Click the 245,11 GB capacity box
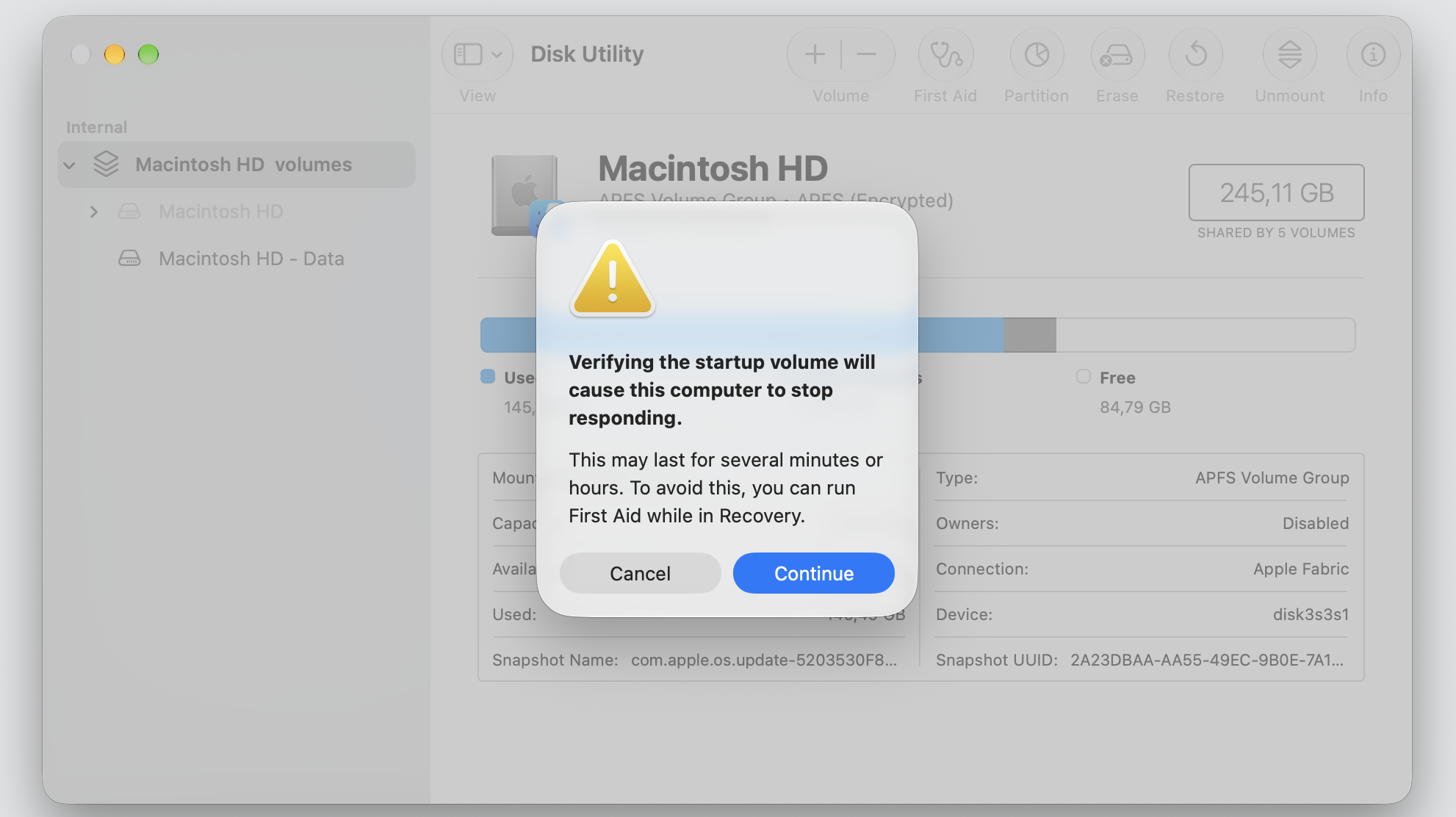 1276,192
